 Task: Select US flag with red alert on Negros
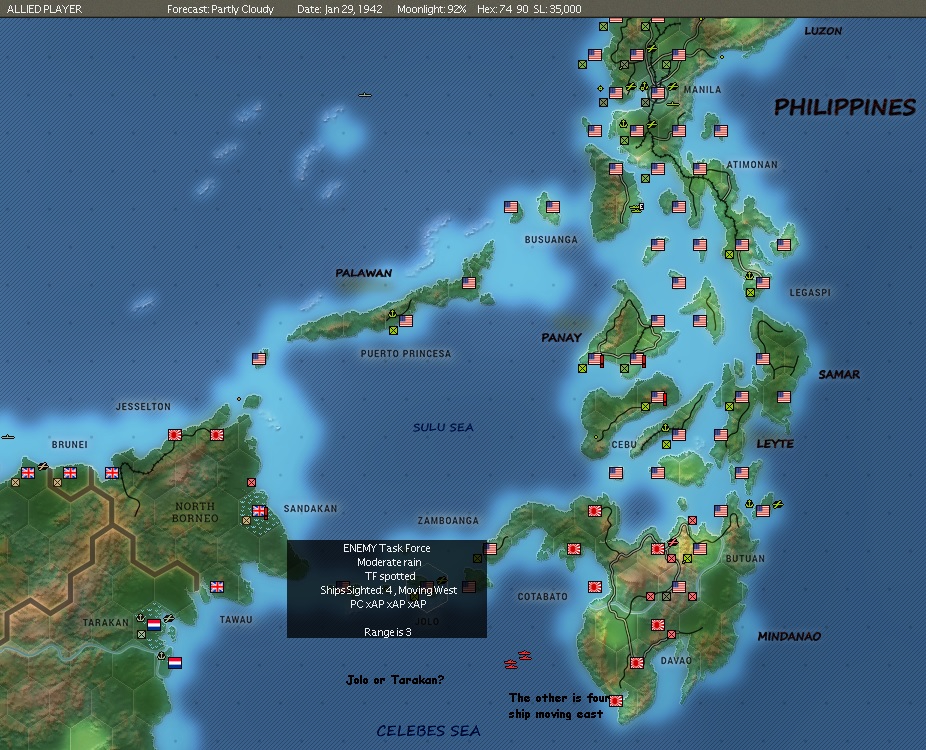[658, 397]
